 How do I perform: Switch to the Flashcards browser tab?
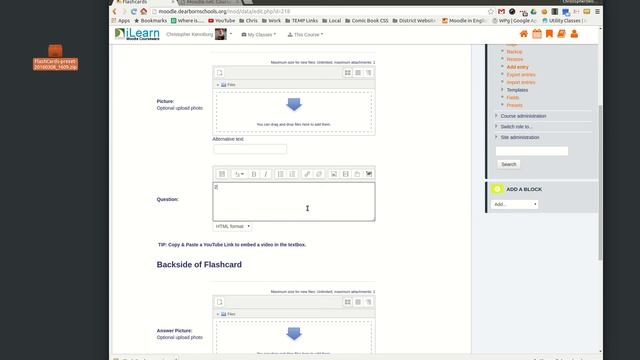[143, 2]
